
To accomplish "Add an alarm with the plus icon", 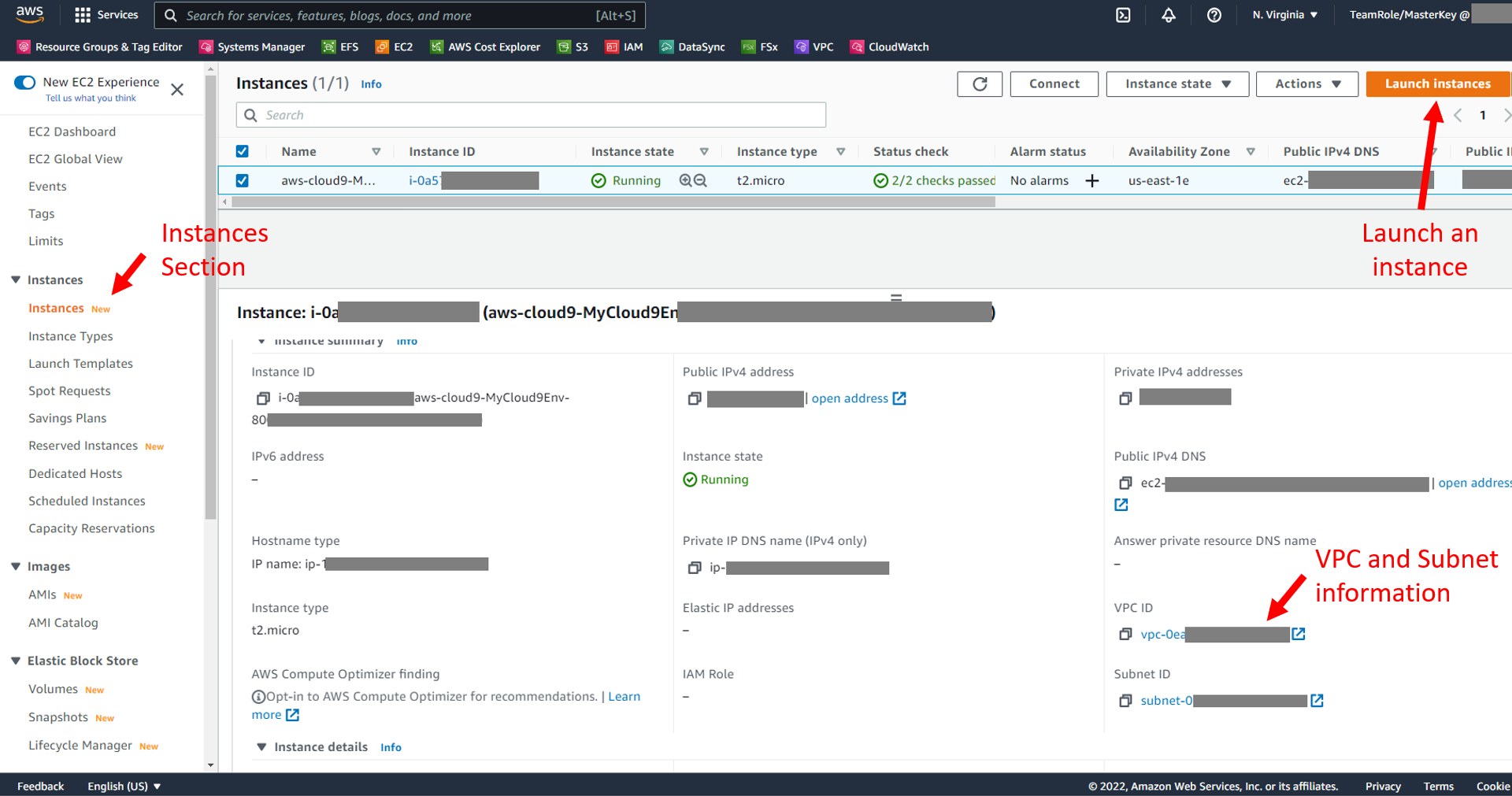I will tap(1092, 181).
